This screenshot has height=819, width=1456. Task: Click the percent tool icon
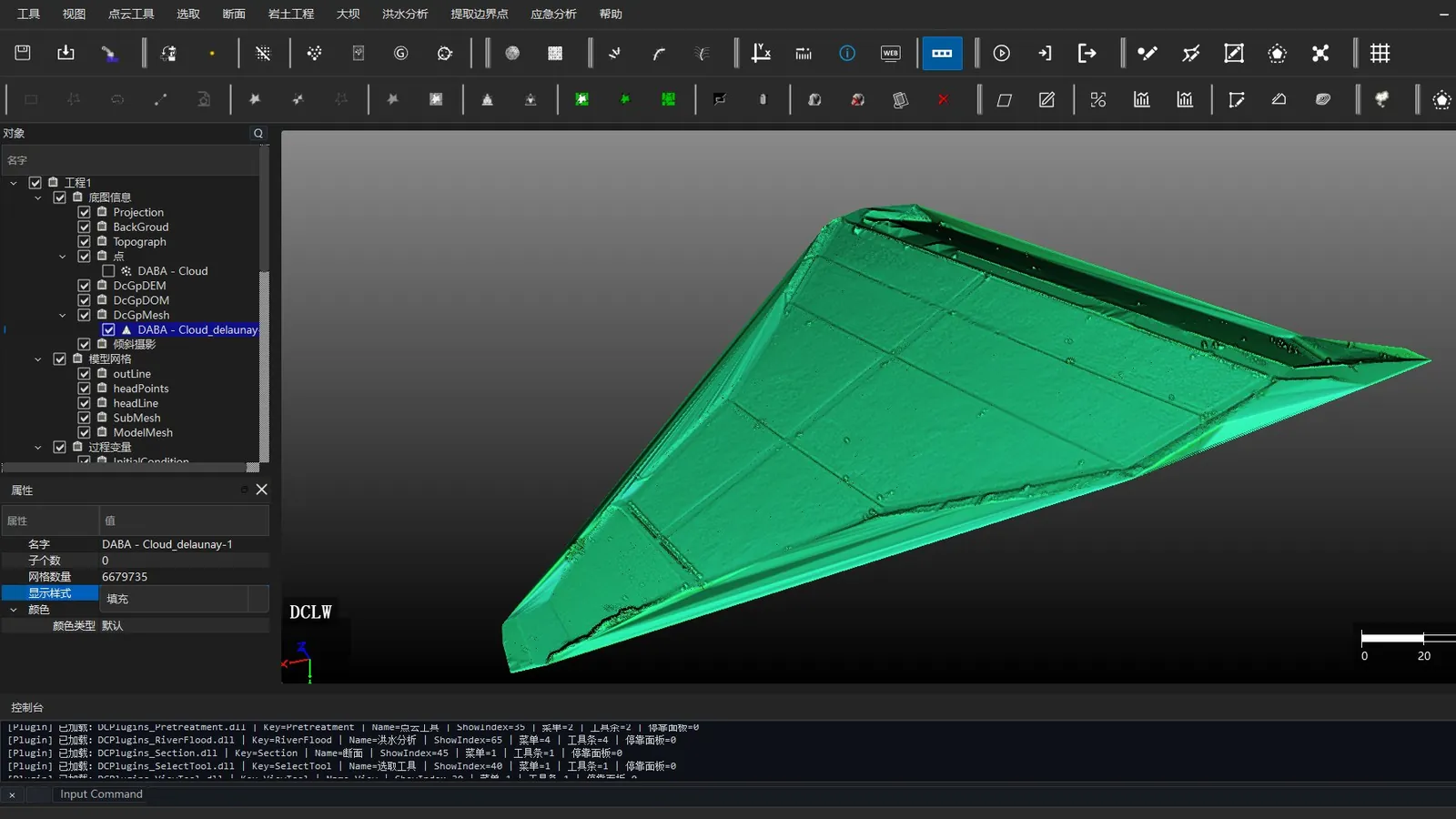point(1098,99)
